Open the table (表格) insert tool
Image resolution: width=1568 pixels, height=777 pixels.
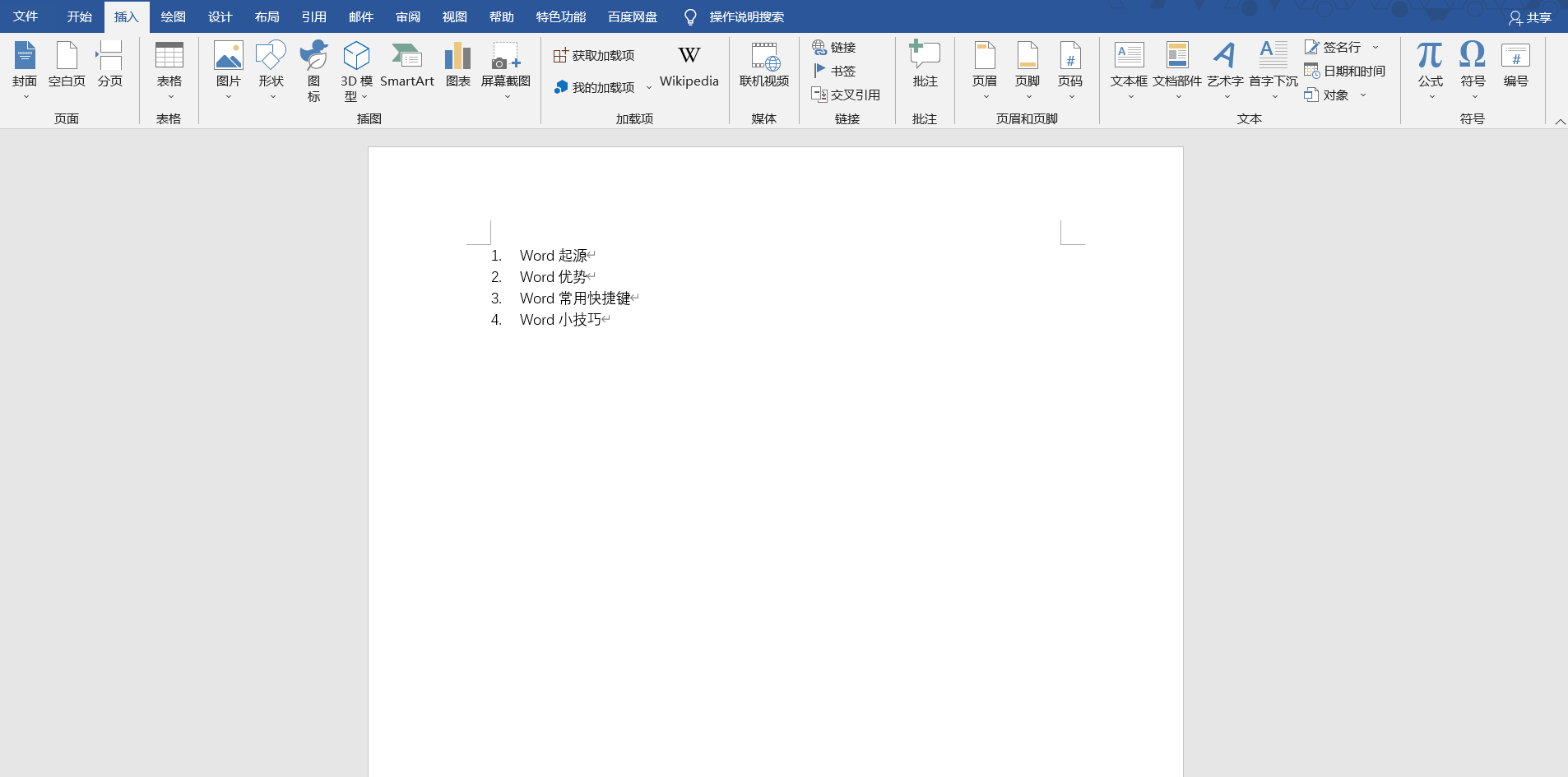(x=169, y=71)
